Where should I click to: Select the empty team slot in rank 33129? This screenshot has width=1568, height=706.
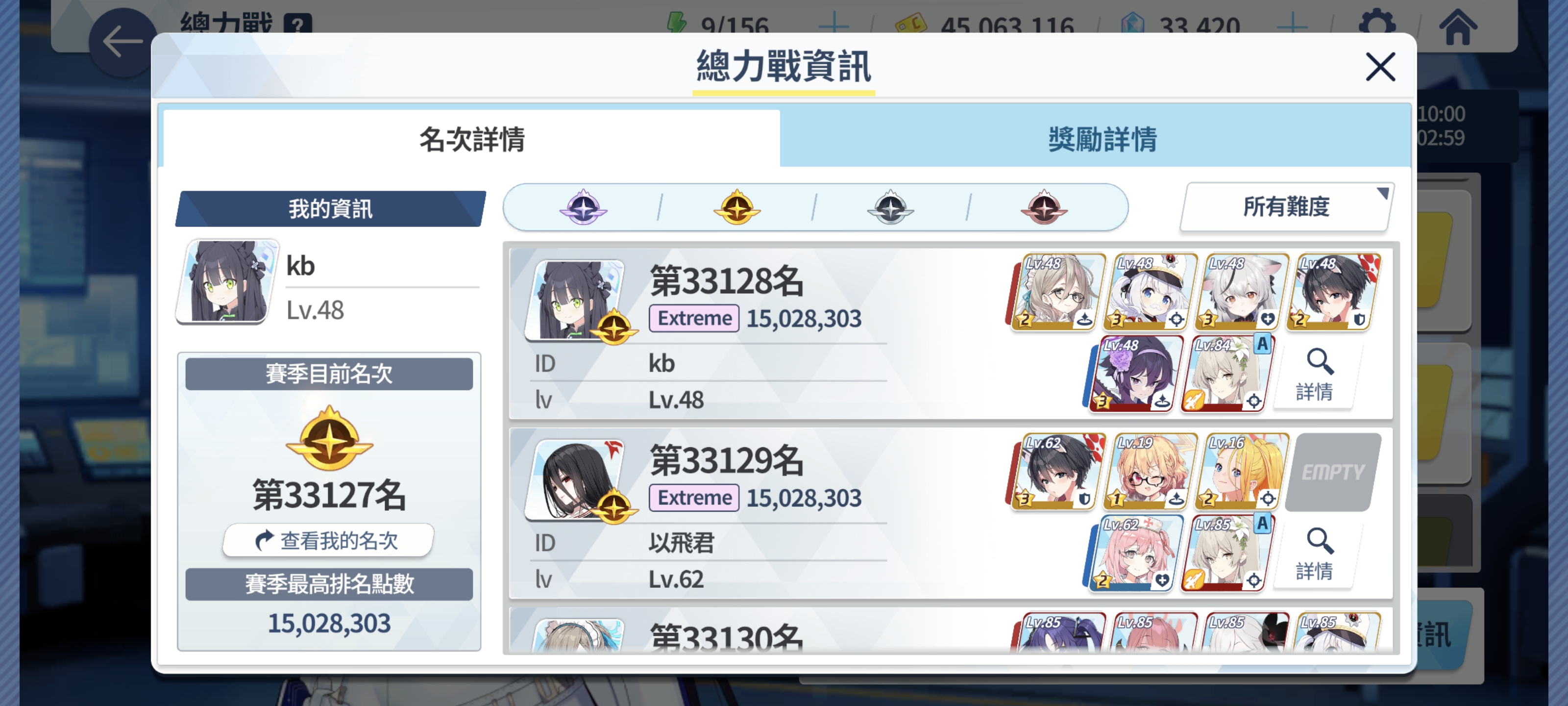(1332, 472)
